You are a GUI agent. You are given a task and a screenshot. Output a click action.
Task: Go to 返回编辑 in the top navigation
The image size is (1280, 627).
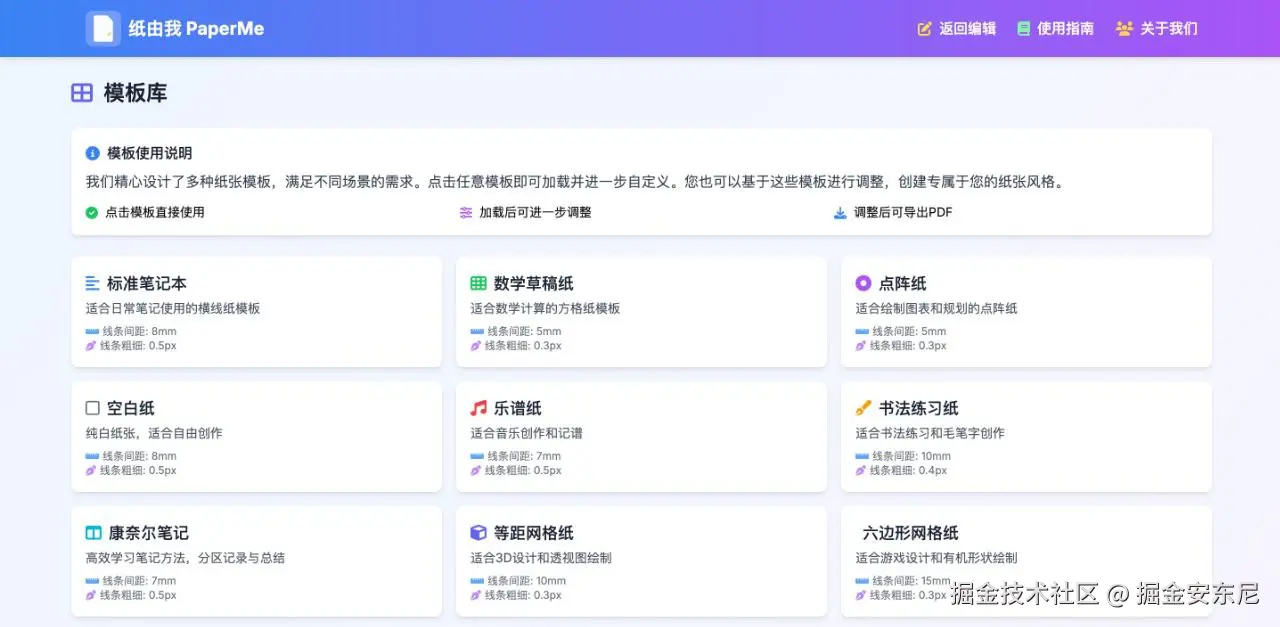click(957, 28)
